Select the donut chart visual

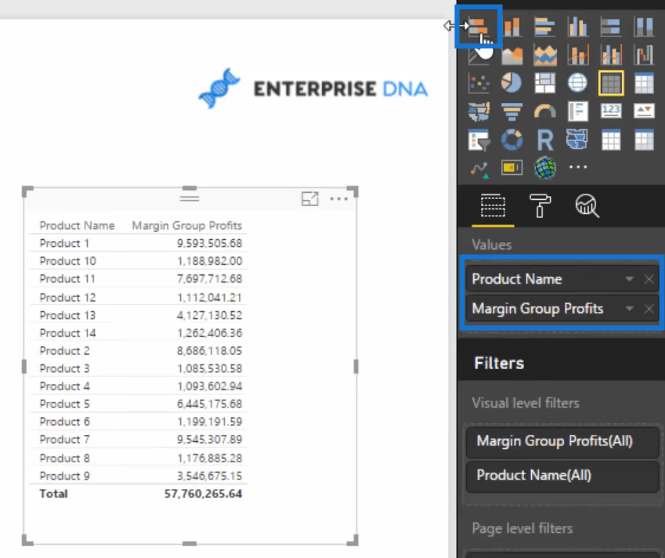click(512, 140)
